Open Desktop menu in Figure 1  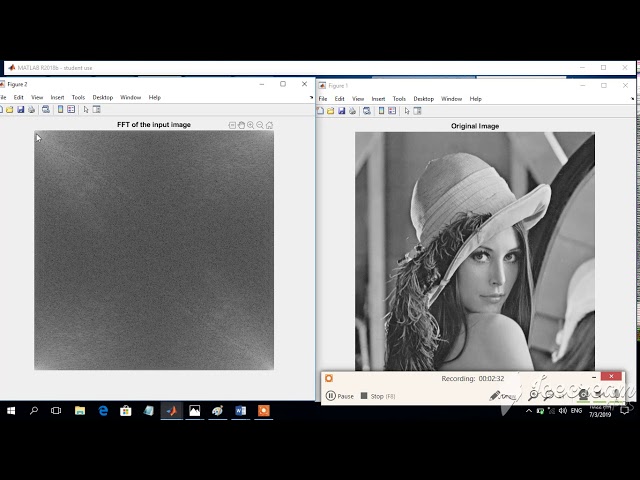(423, 99)
